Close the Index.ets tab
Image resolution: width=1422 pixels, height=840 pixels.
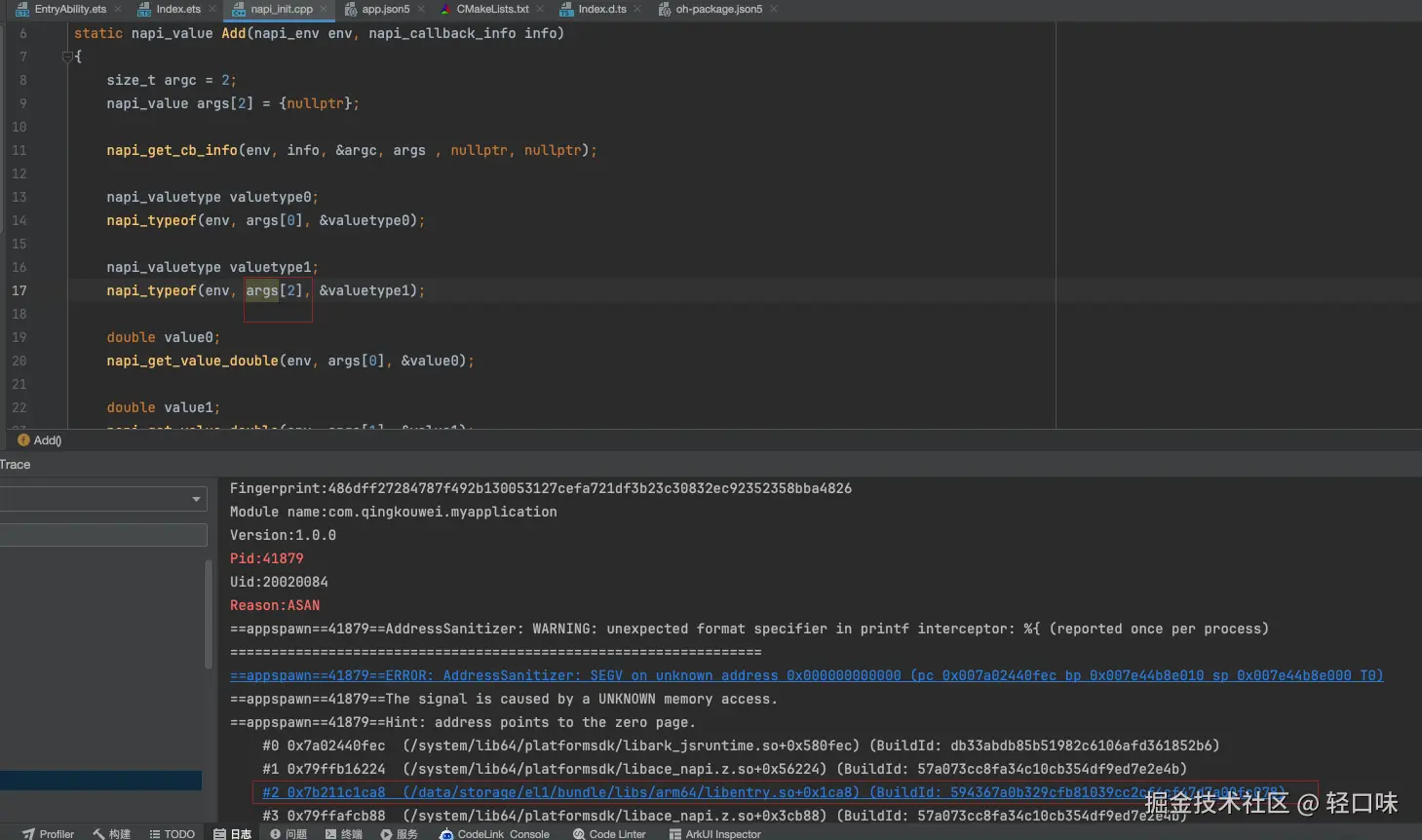(x=212, y=9)
